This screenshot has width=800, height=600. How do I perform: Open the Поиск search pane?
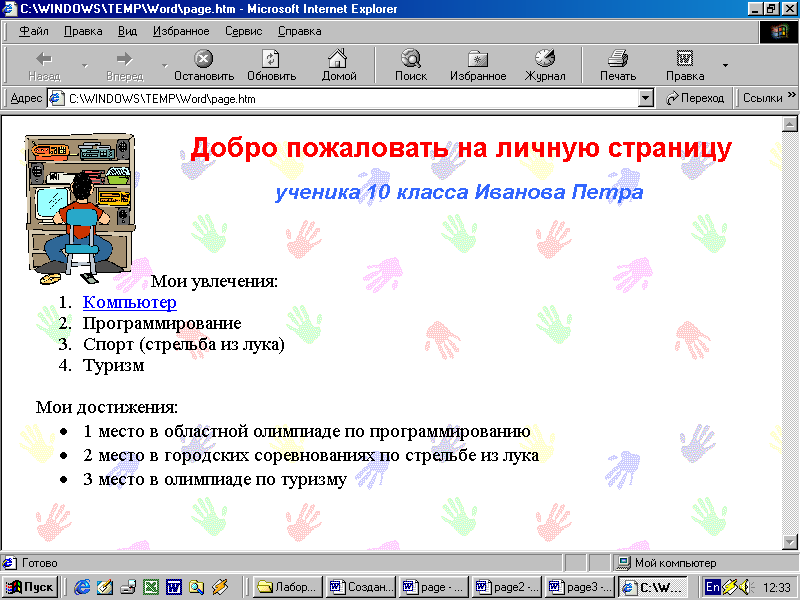coord(411,65)
